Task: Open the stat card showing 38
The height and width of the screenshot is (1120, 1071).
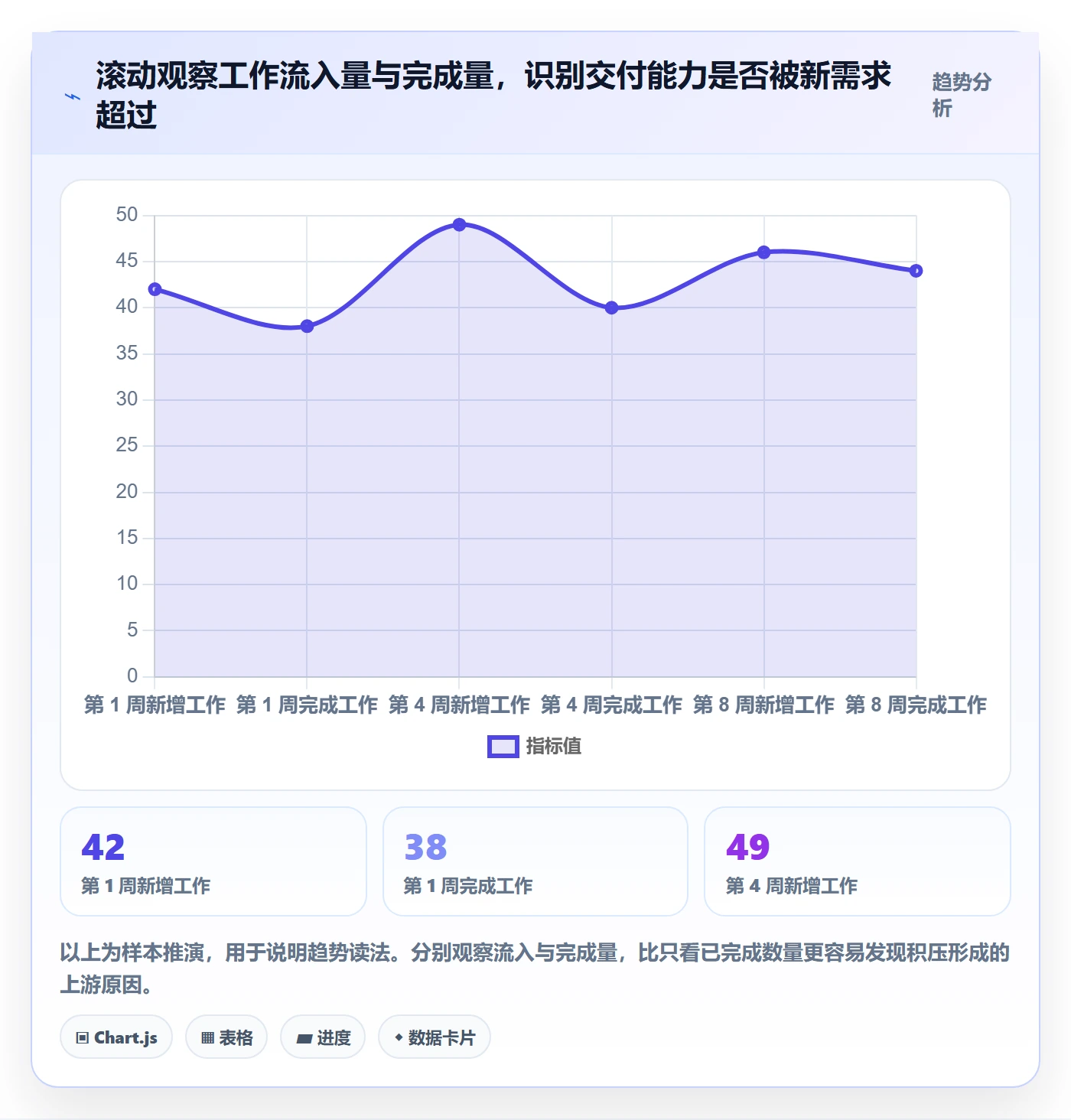Action: click(535, 861)
